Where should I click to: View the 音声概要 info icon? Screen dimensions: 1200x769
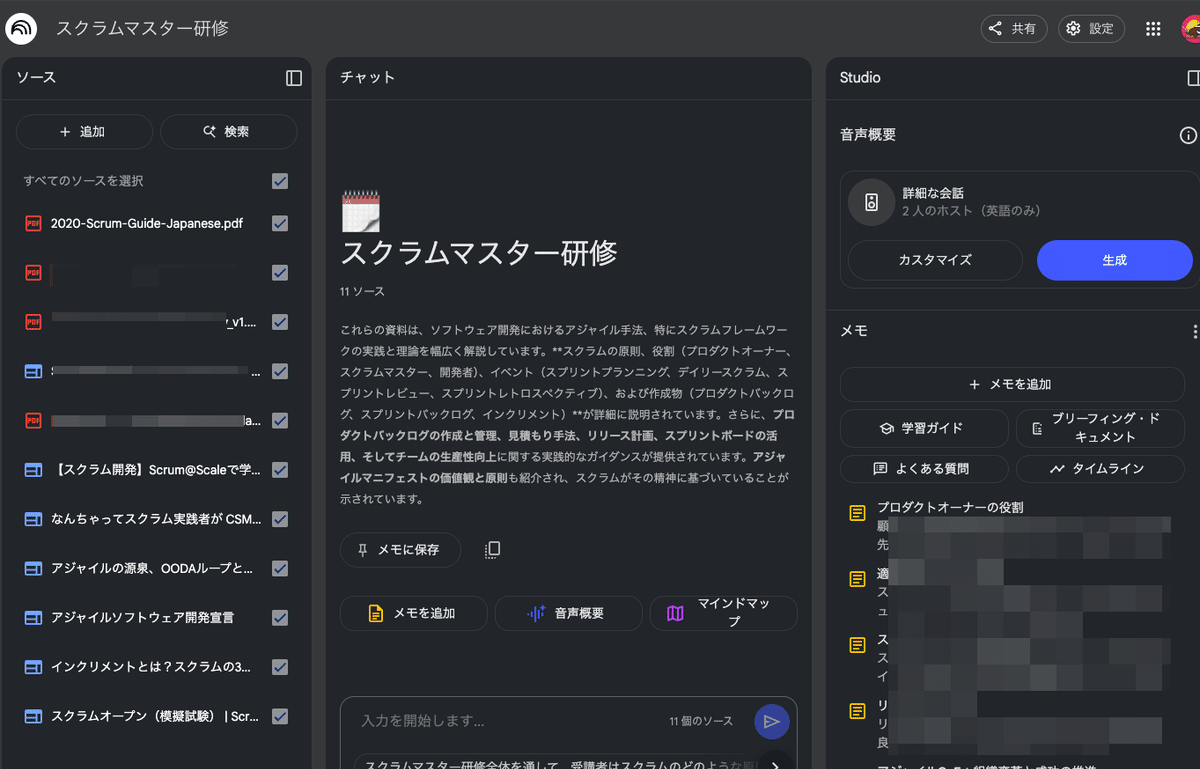click(1188, 134)
